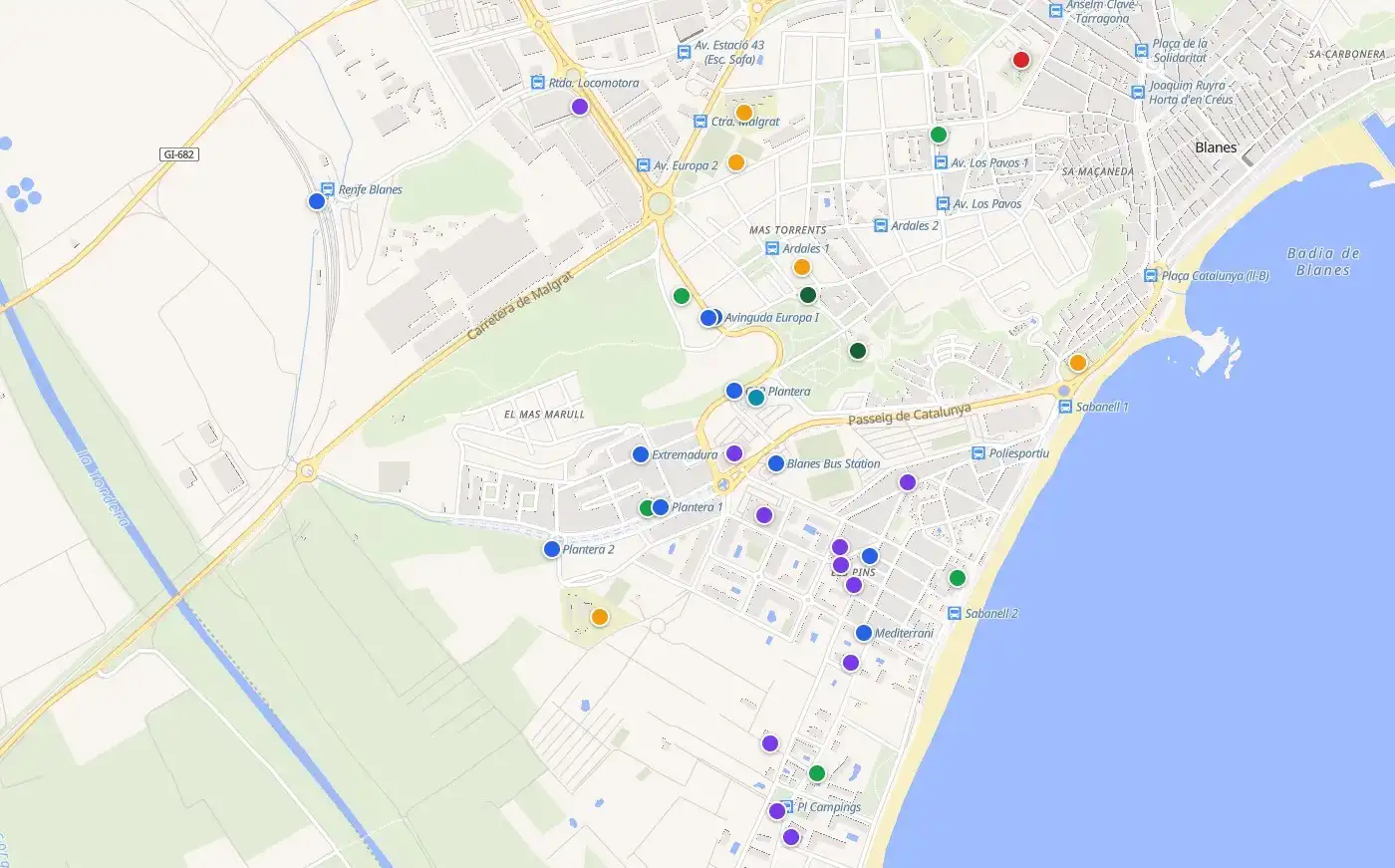Select the Av. Los Pavos 1 bus stop icon

[x=941, y=162]
